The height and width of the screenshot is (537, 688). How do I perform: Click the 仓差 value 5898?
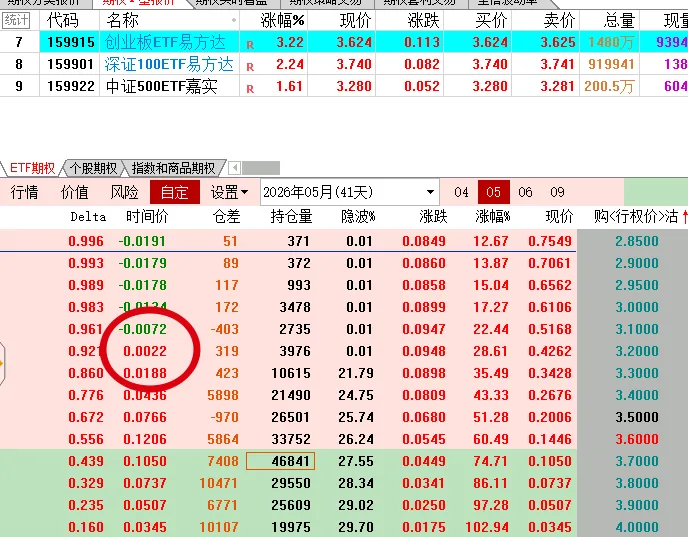(223, 395)
